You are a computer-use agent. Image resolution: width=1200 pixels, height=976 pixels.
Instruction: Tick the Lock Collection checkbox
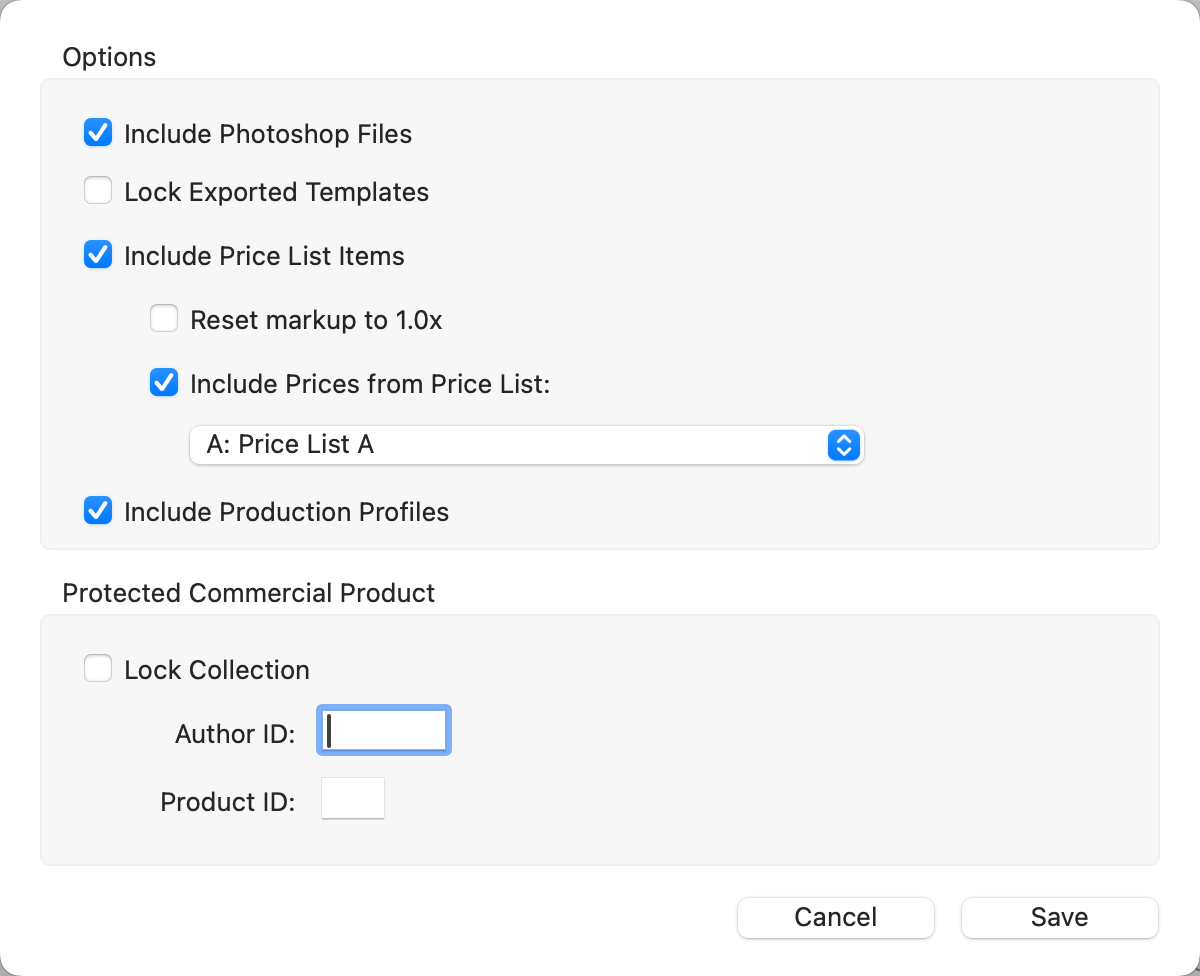tap(98, 669)
